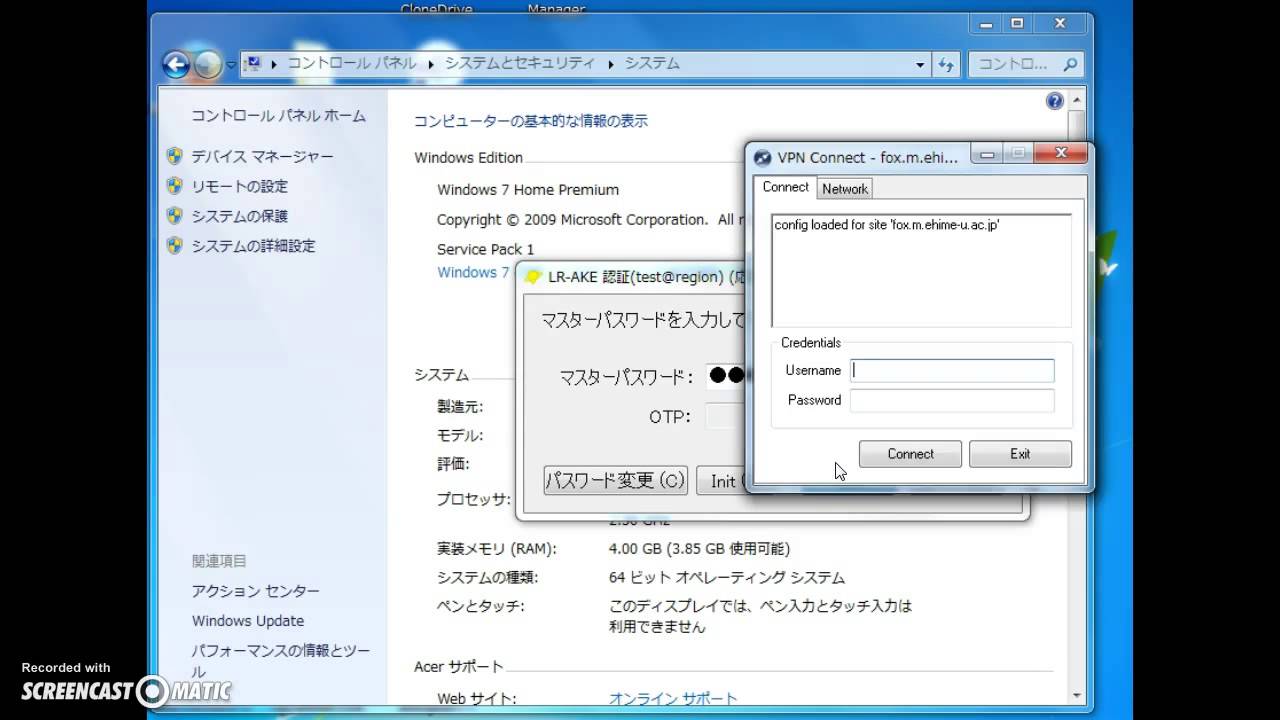Expand arrow after システムとセキュリティ breadcrumb
The height and width of the screenshot is (720, 1280).
pos(610,64)
